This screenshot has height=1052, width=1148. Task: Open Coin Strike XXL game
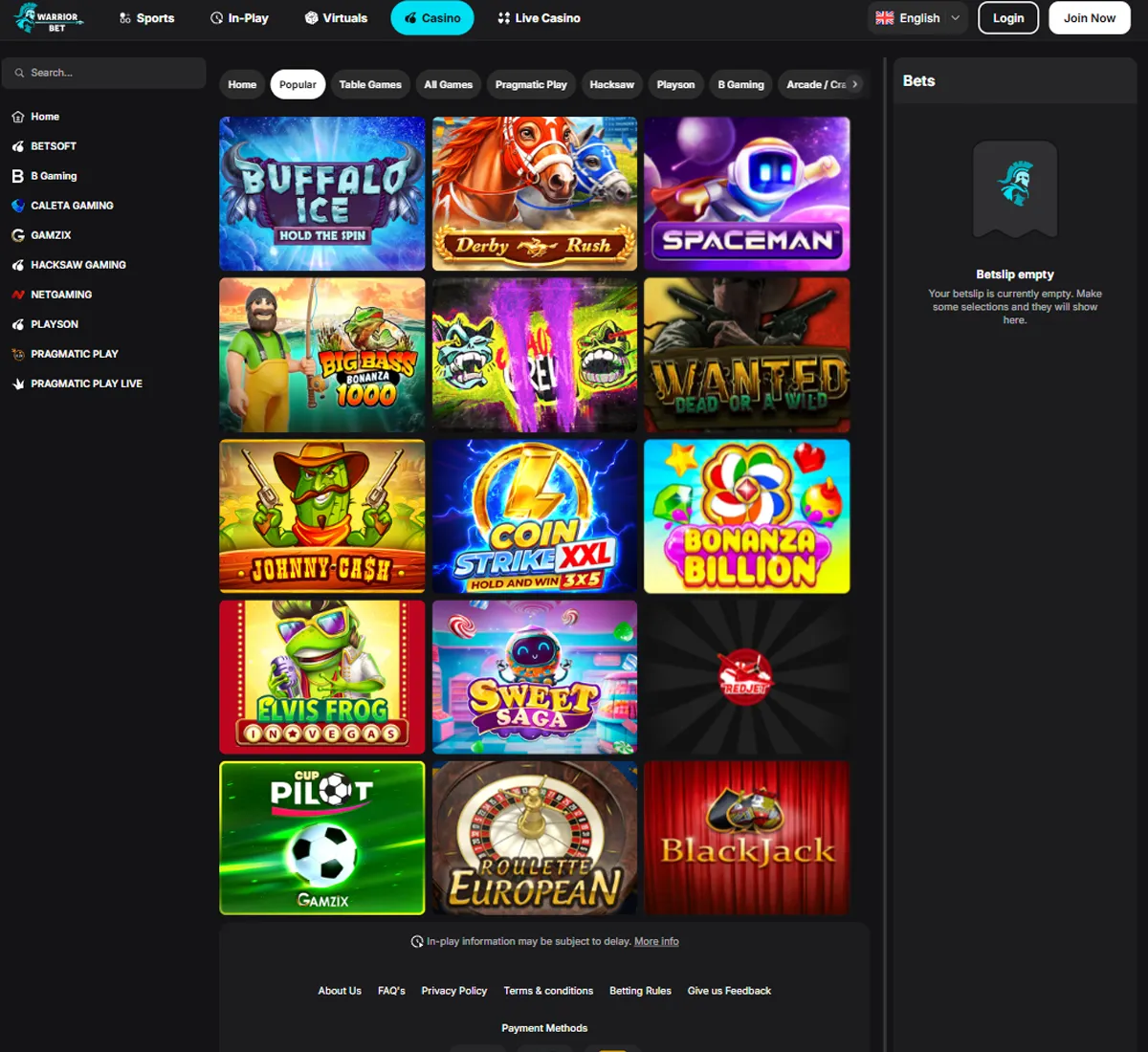(535, 516)
